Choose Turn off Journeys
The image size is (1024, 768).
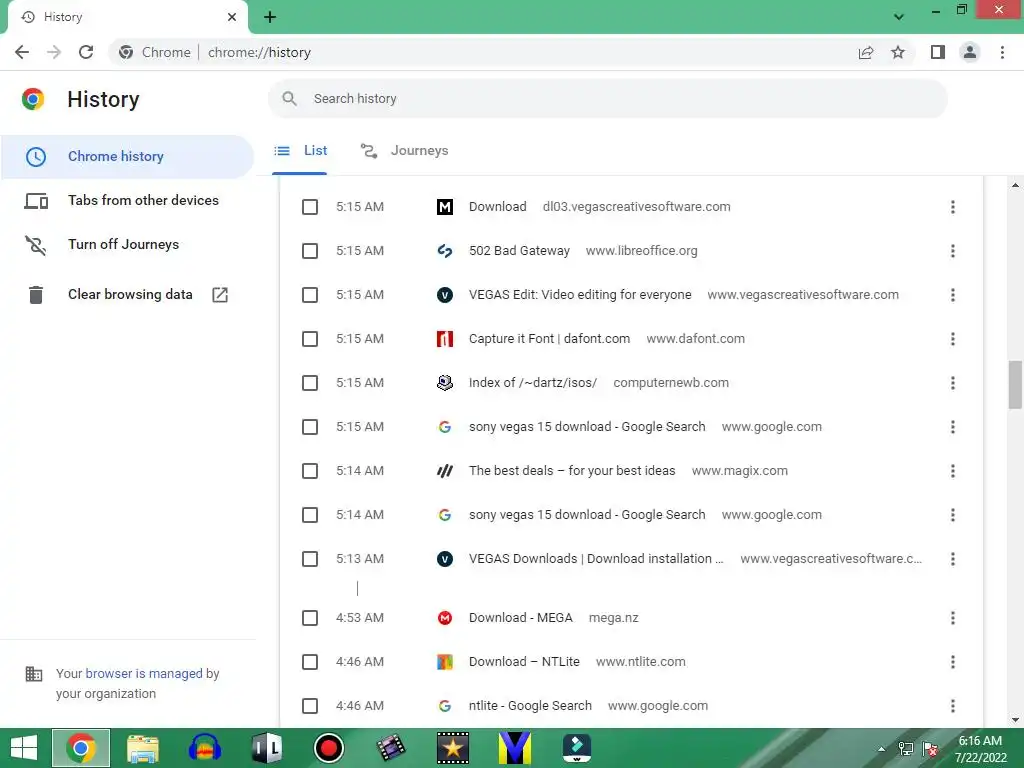pos(127,244)
